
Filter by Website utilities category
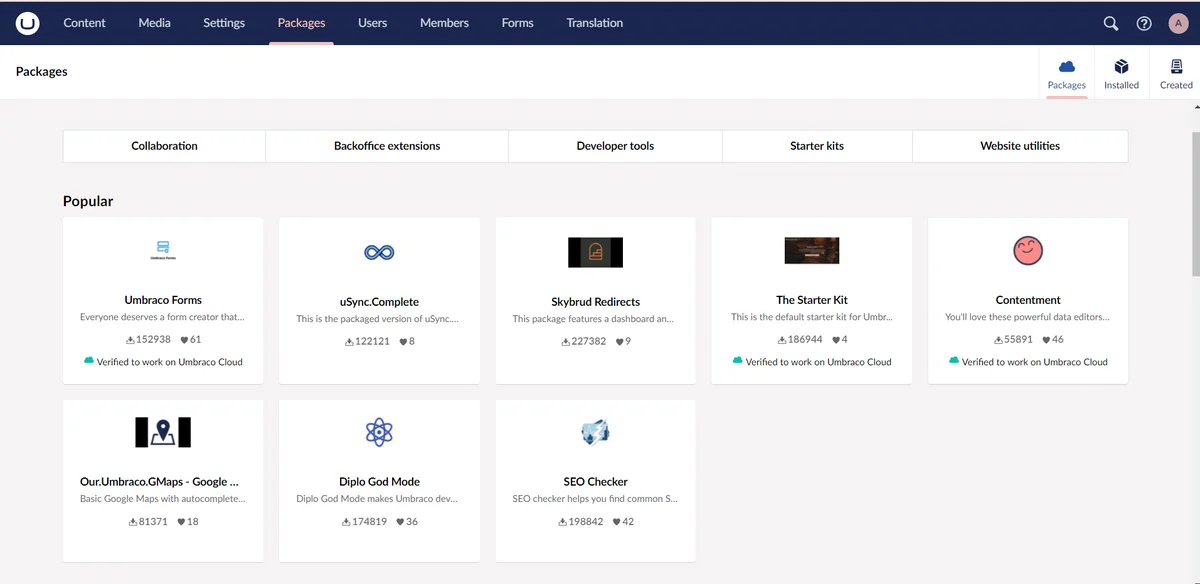1020,146
